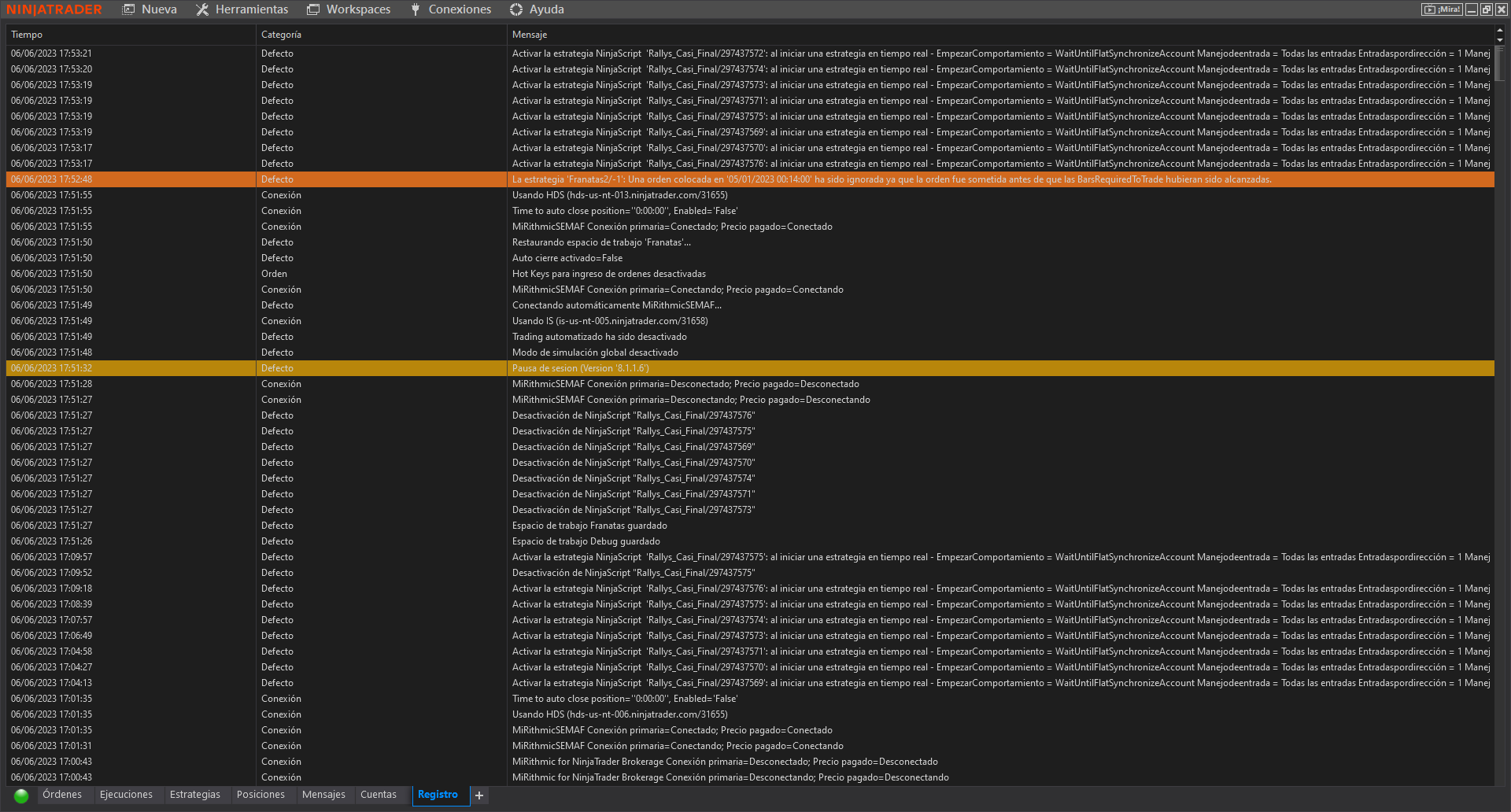Open the Nueva menu
This screenshot has width=1511, height=812.
(150, 9)
